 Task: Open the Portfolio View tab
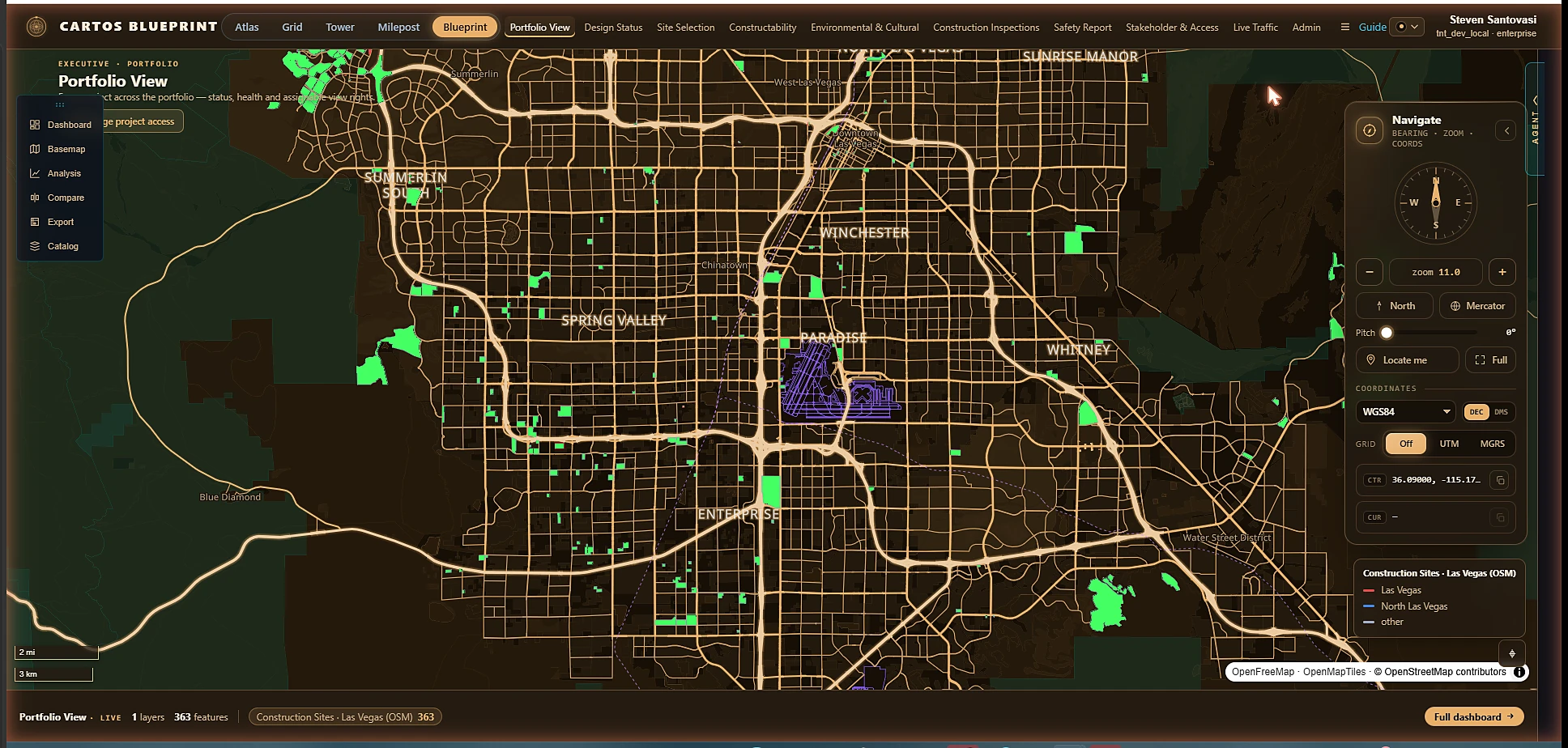click(x=539, y=27)
